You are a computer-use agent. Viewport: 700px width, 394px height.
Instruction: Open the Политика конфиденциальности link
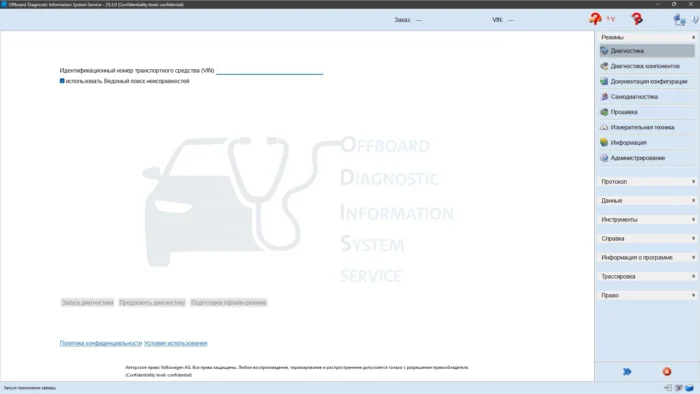point(100,343)
